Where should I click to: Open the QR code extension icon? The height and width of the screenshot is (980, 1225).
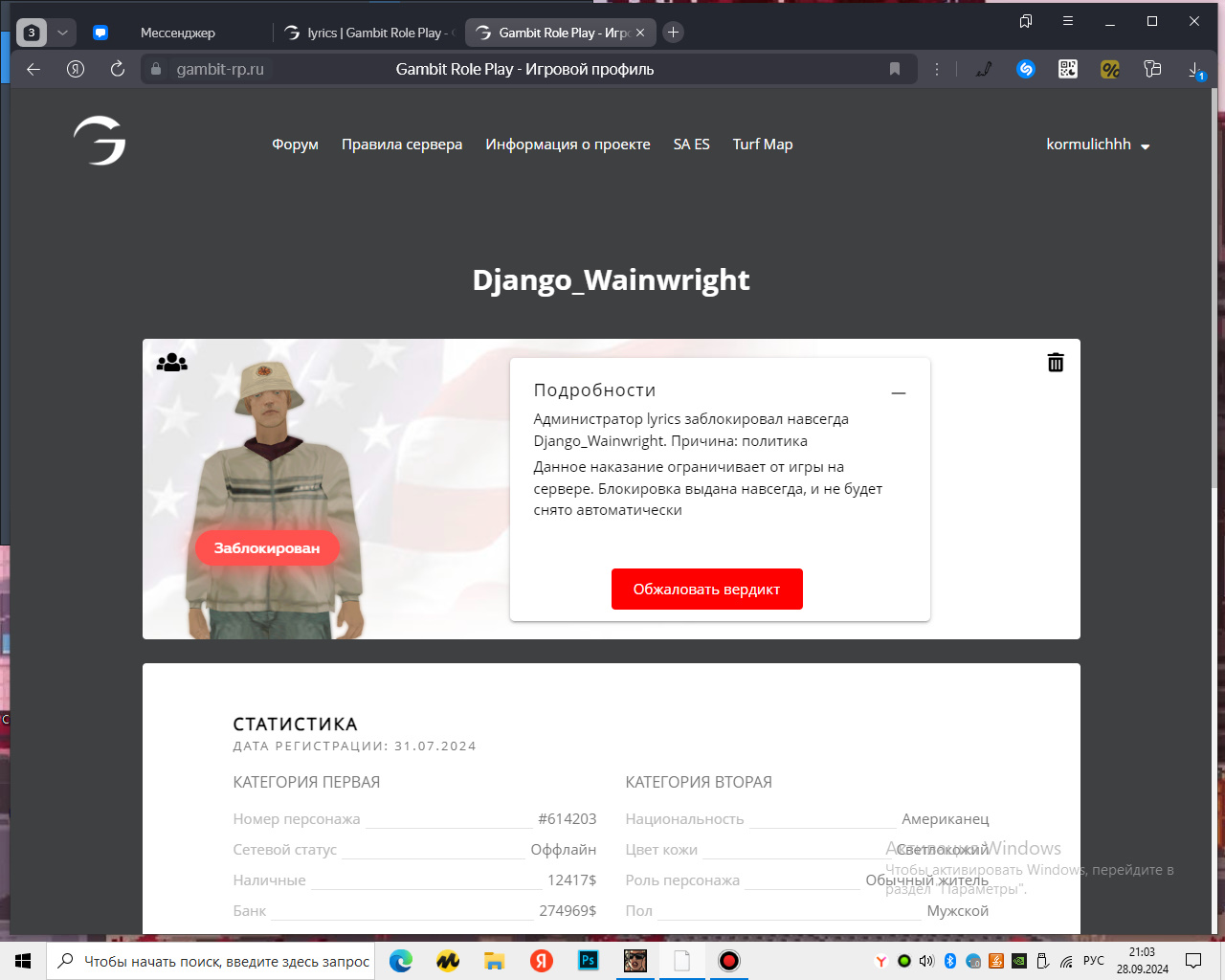tap(1068, 69)
